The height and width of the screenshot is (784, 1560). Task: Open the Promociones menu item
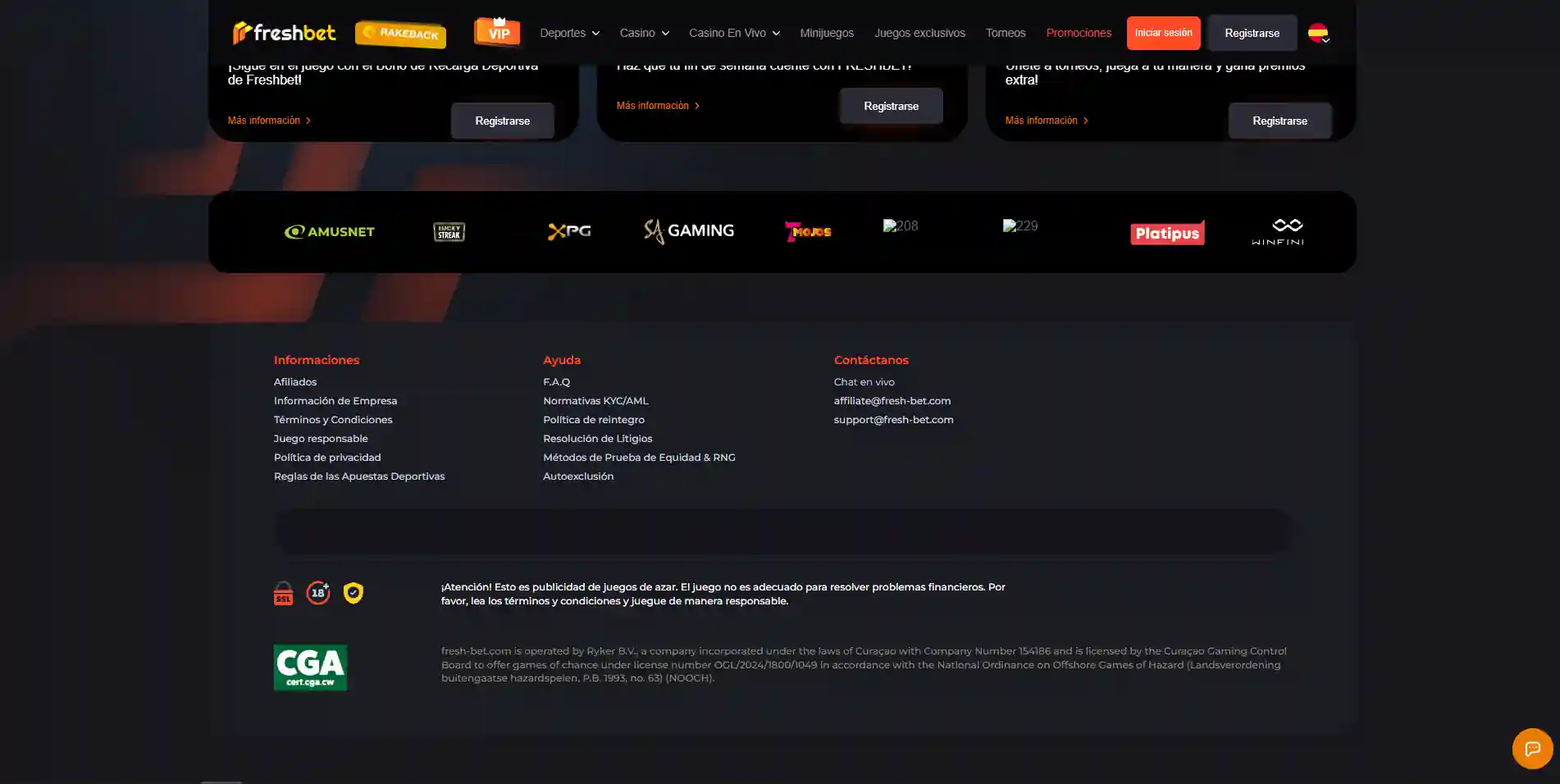pos(1079,33)
